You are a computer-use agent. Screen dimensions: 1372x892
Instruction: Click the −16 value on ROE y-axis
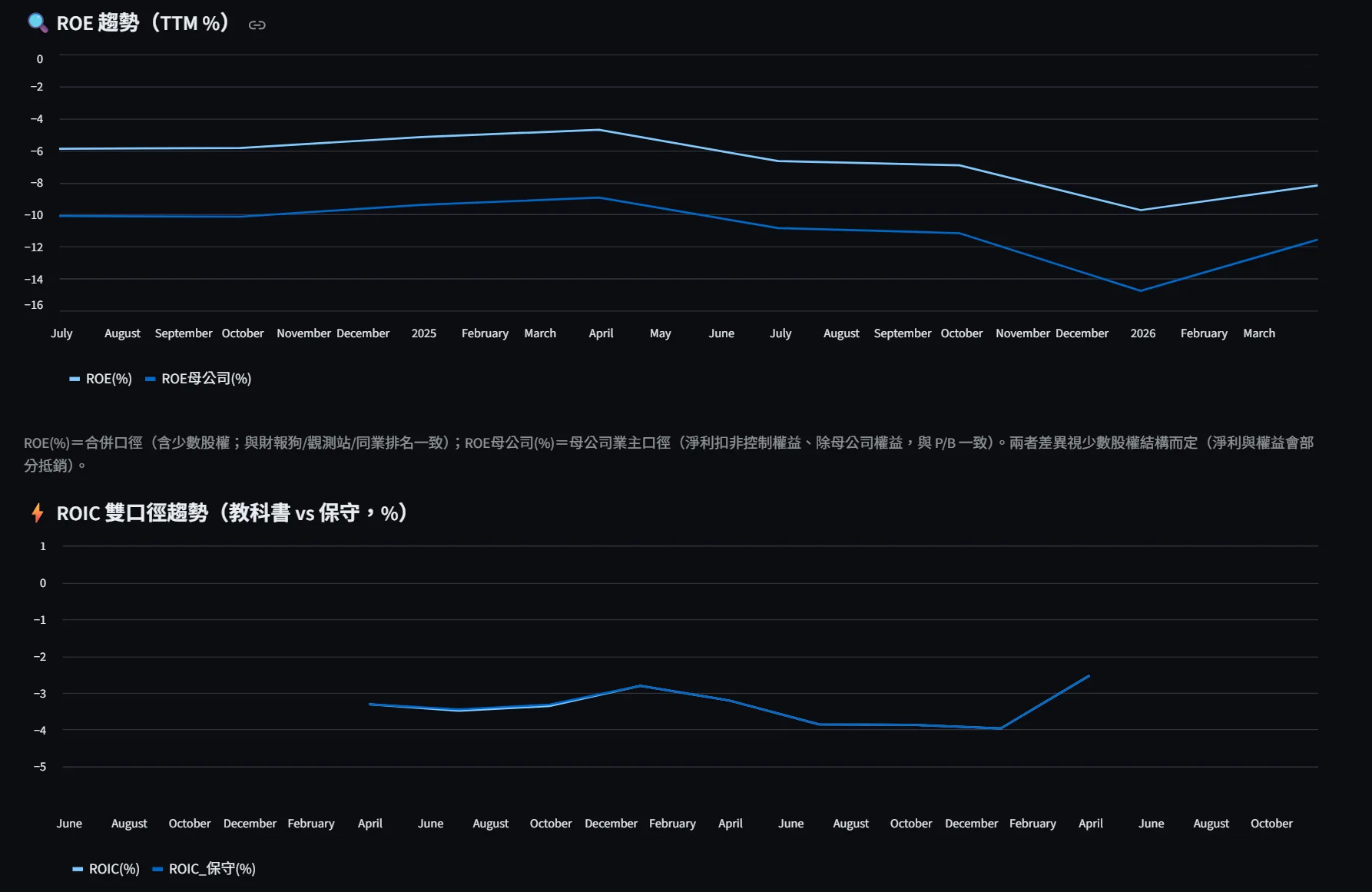[x=34, y=305]
